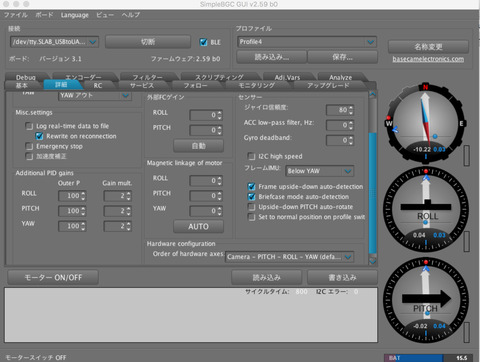Click the Gyro deadband field
This screenshot has height=362, width=480.
340,140
